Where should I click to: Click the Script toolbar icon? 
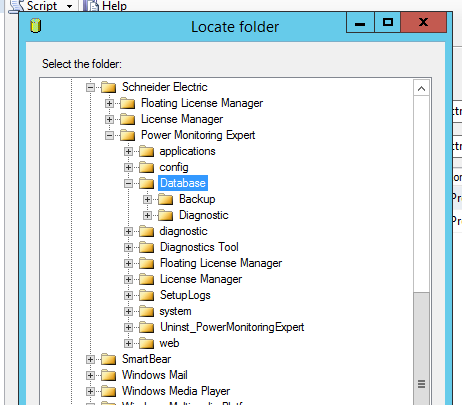(x=16, y=6)
